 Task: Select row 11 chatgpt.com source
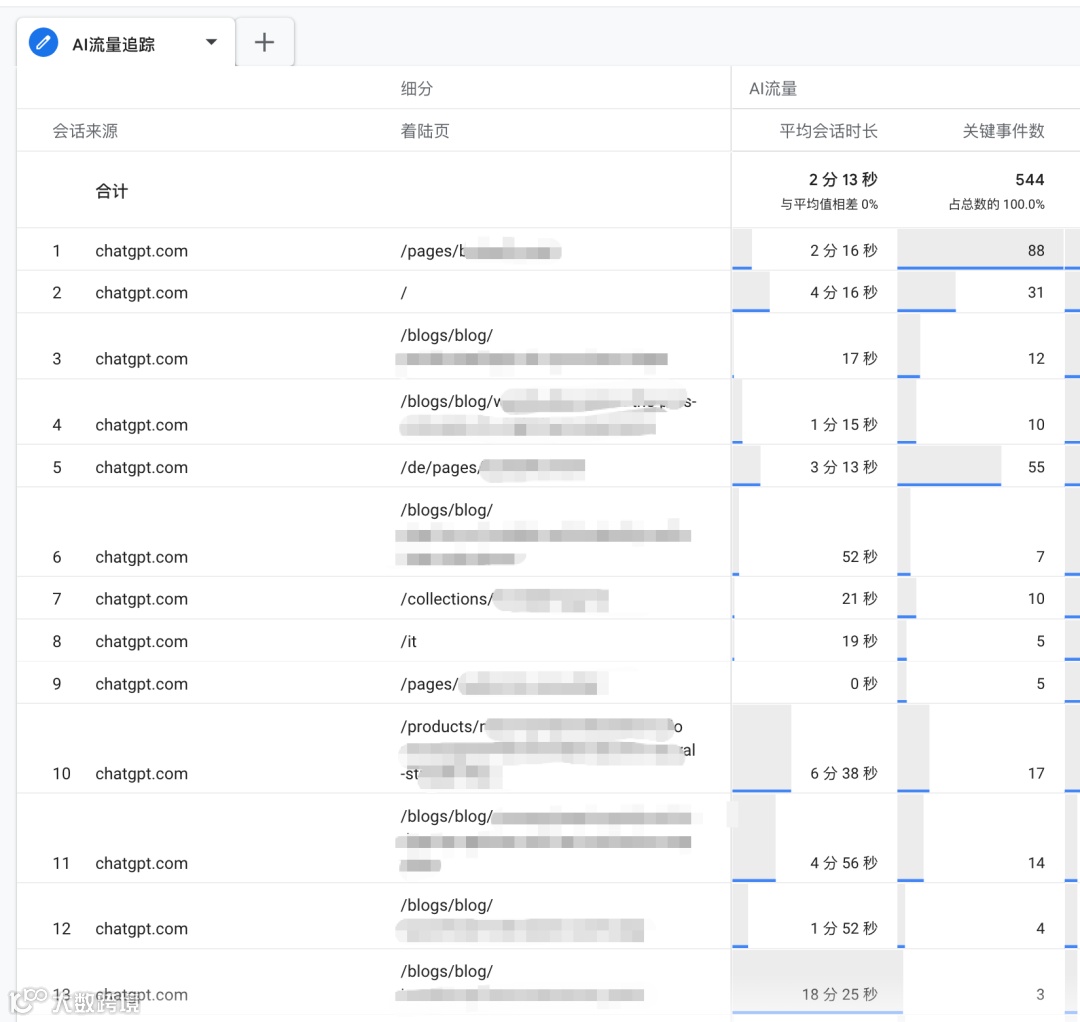pos(141,863)
